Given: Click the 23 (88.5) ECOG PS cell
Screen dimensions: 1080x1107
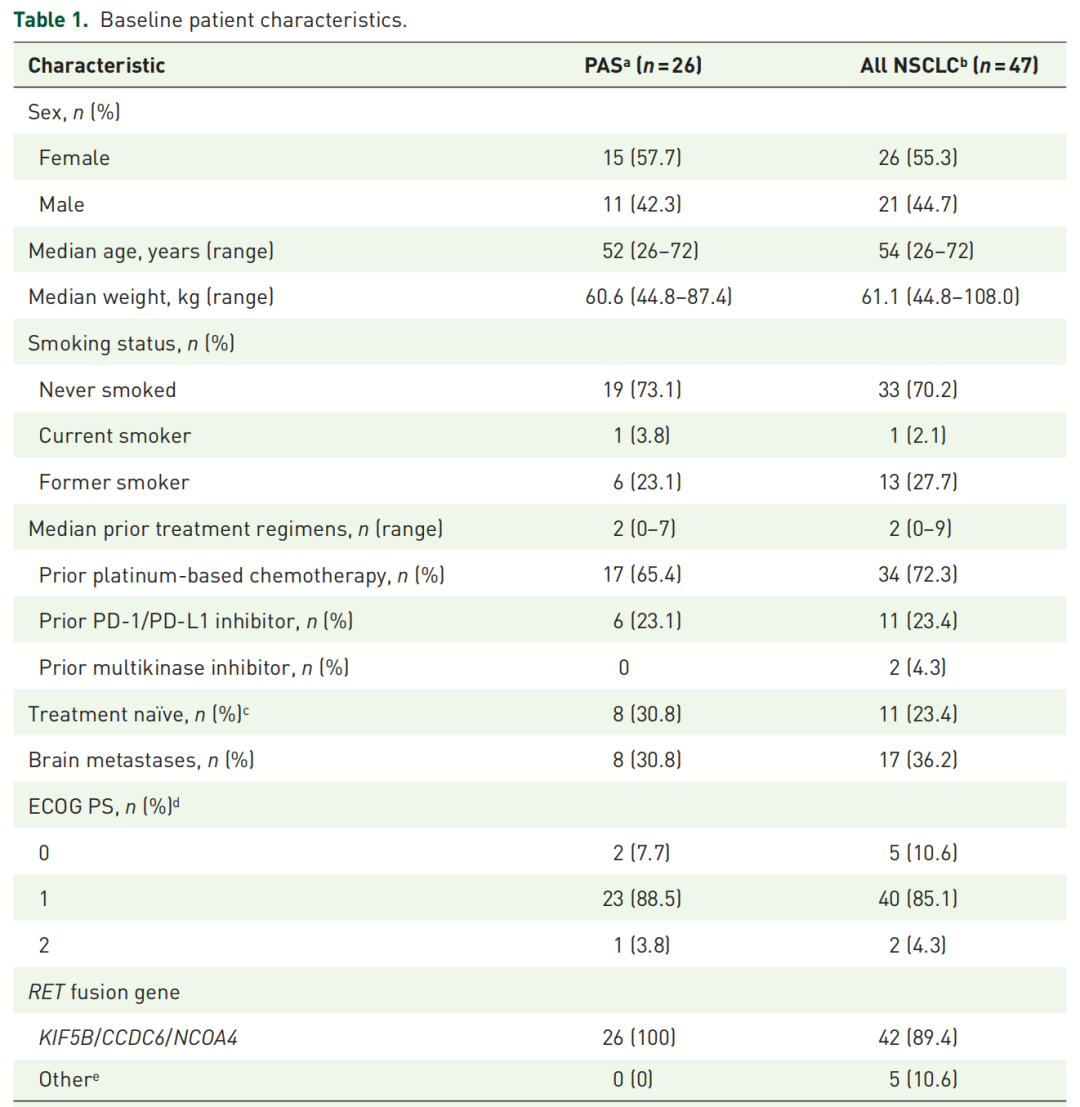Looking at the screenshot, I should (643, 899).
